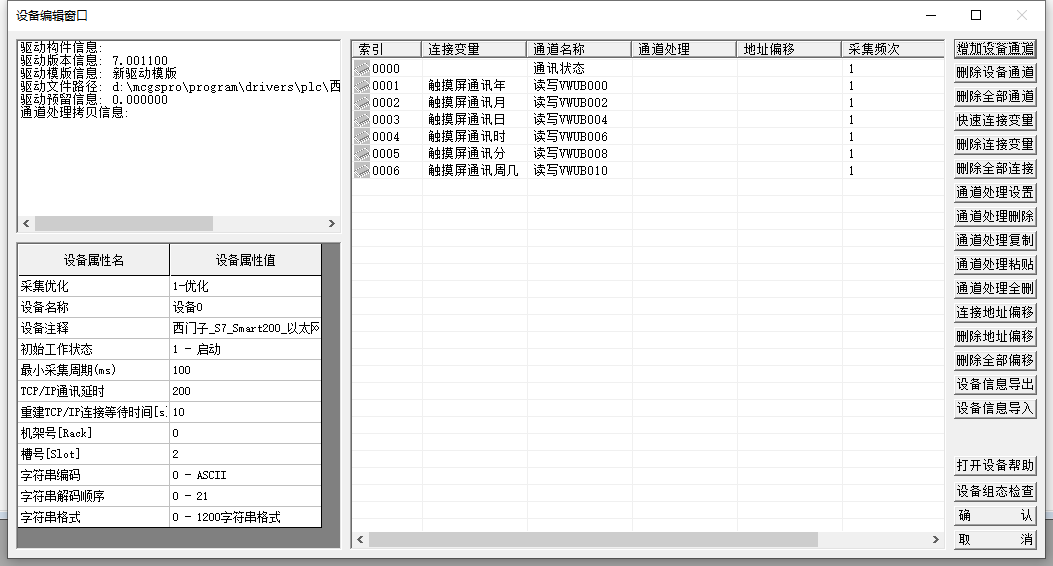This screenshot has height=566, width=1053.
Task: Select channel 读写VWUB010
Action: 580,171
